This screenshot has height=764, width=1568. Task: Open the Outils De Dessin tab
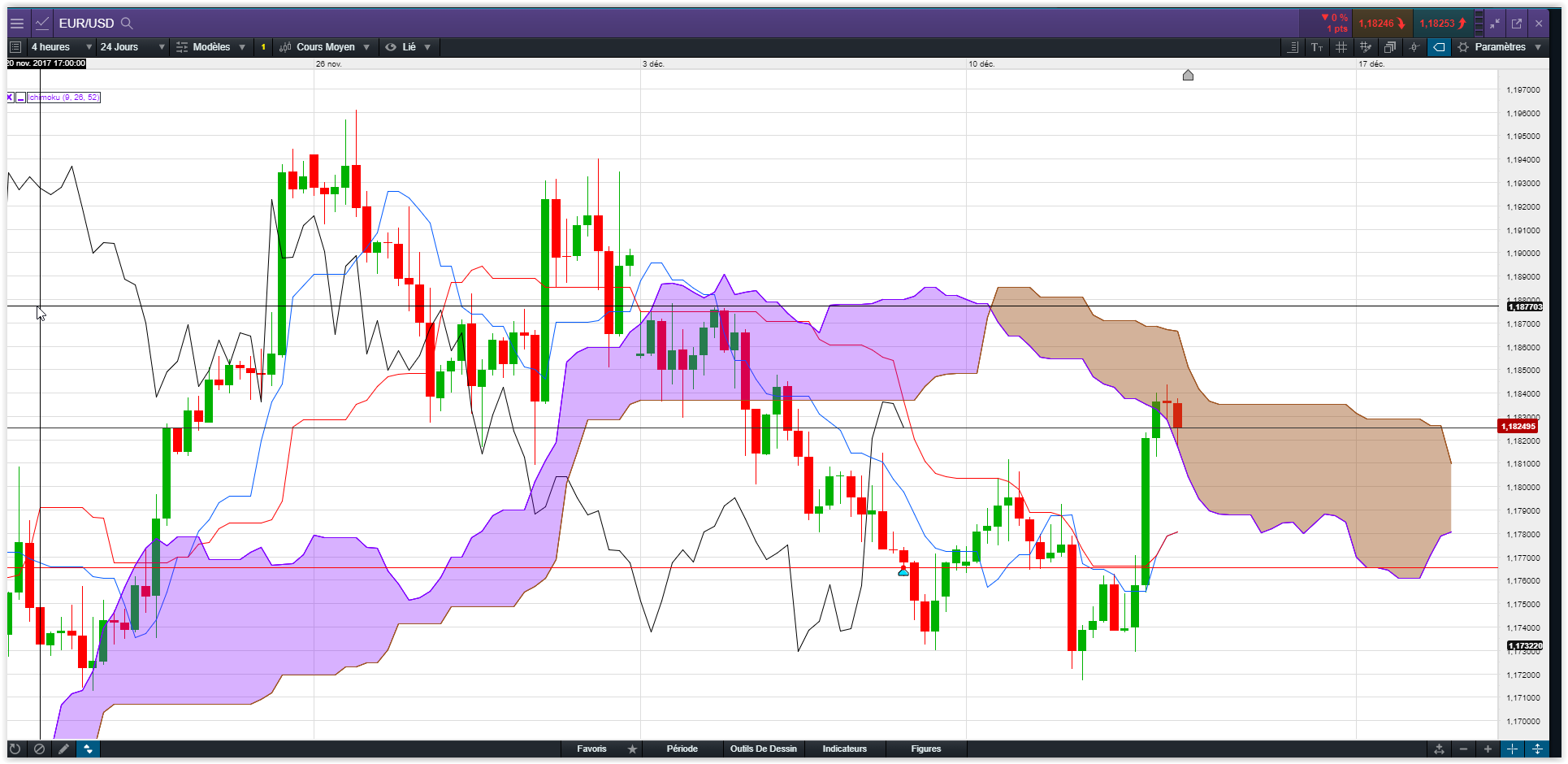coord(763,749)
